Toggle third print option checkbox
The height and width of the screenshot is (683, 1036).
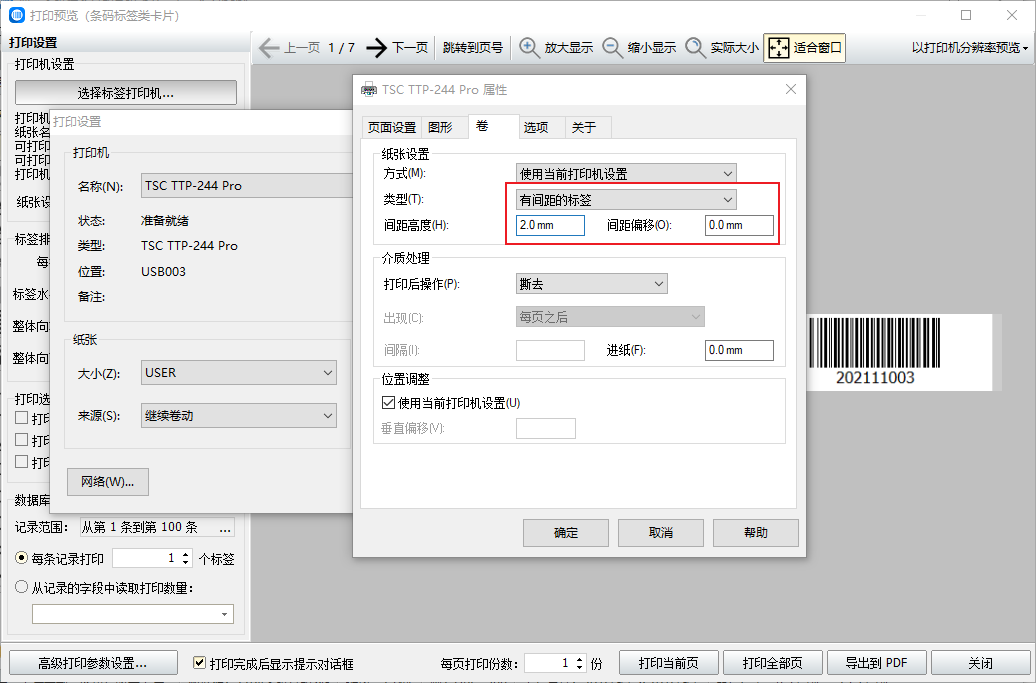click(21, 462)
